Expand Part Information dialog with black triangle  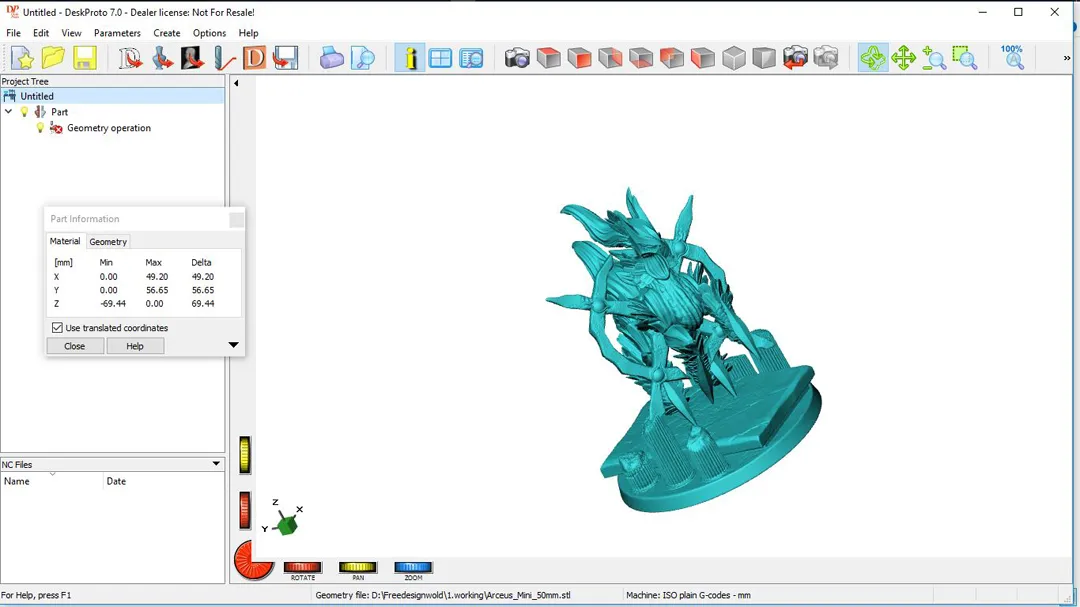[233, 344]
